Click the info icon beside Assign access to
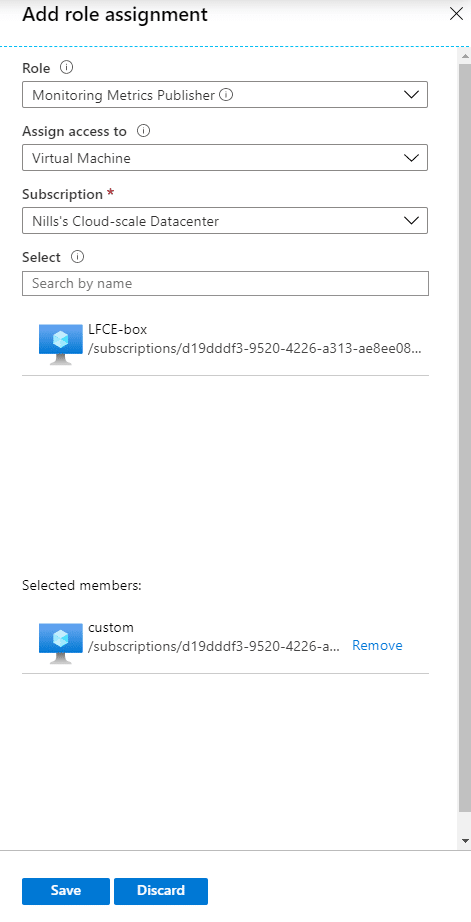Viewport: 471px width, 922px height. 143,131
